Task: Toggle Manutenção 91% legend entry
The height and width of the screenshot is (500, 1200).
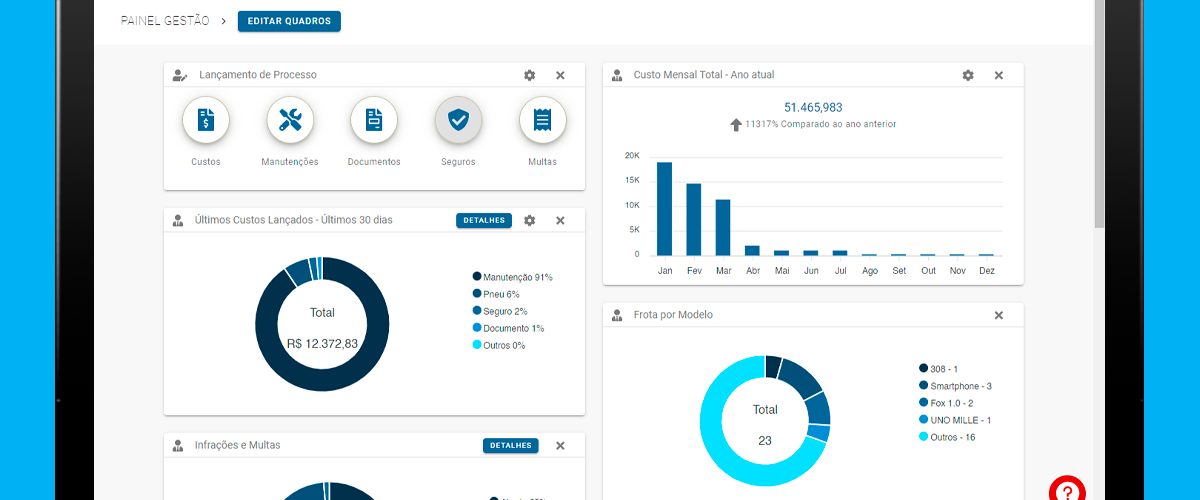Action: [x=512, y=277]
